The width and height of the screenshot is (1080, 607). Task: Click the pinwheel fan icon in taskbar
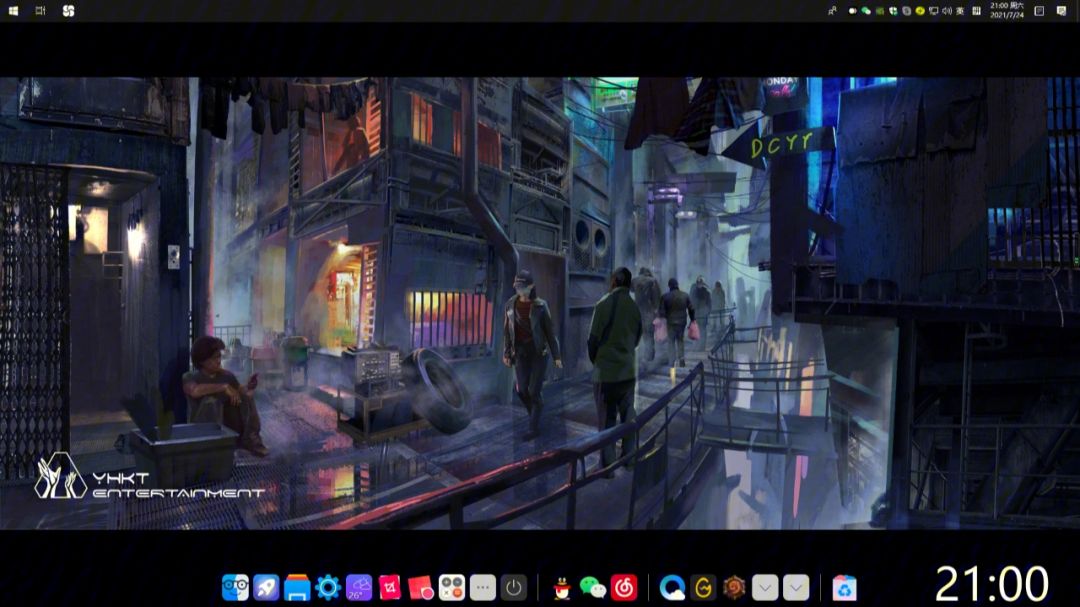[x=68, y=11]
